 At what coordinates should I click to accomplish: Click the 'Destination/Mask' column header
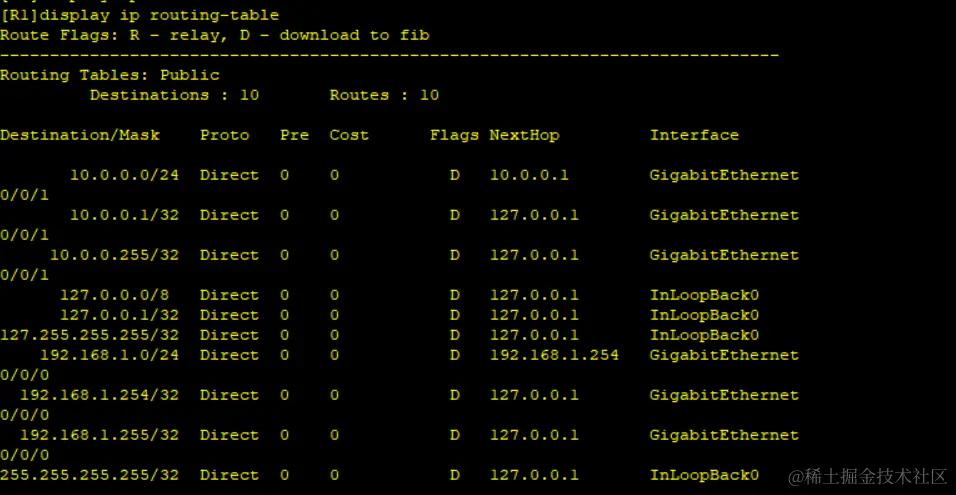tap(80, 135)
